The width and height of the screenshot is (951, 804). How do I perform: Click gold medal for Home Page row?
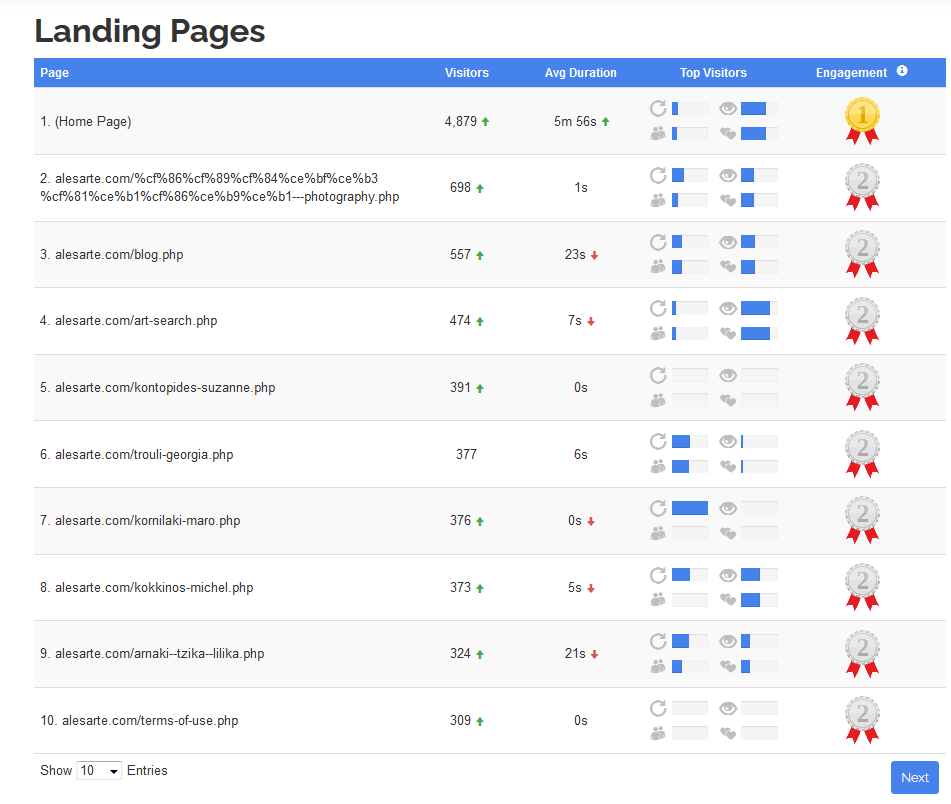click(862, 121)
